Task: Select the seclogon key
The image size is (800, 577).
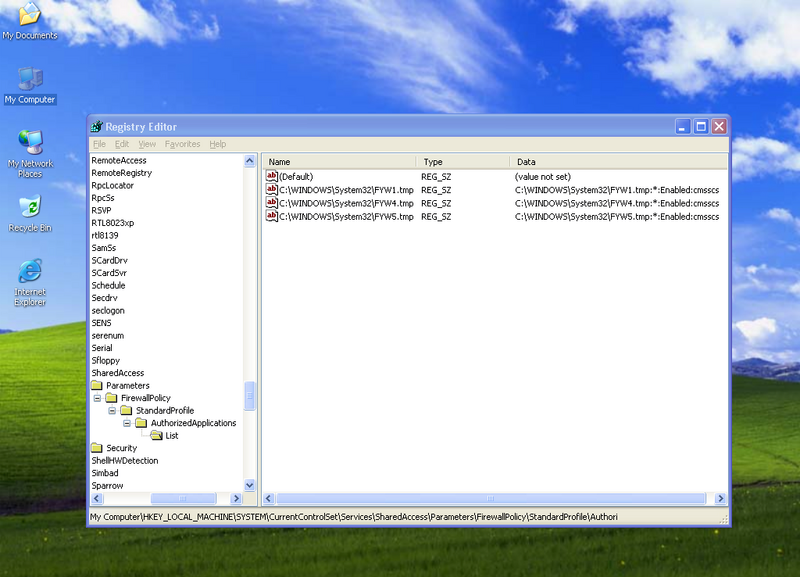Action: 108,310
